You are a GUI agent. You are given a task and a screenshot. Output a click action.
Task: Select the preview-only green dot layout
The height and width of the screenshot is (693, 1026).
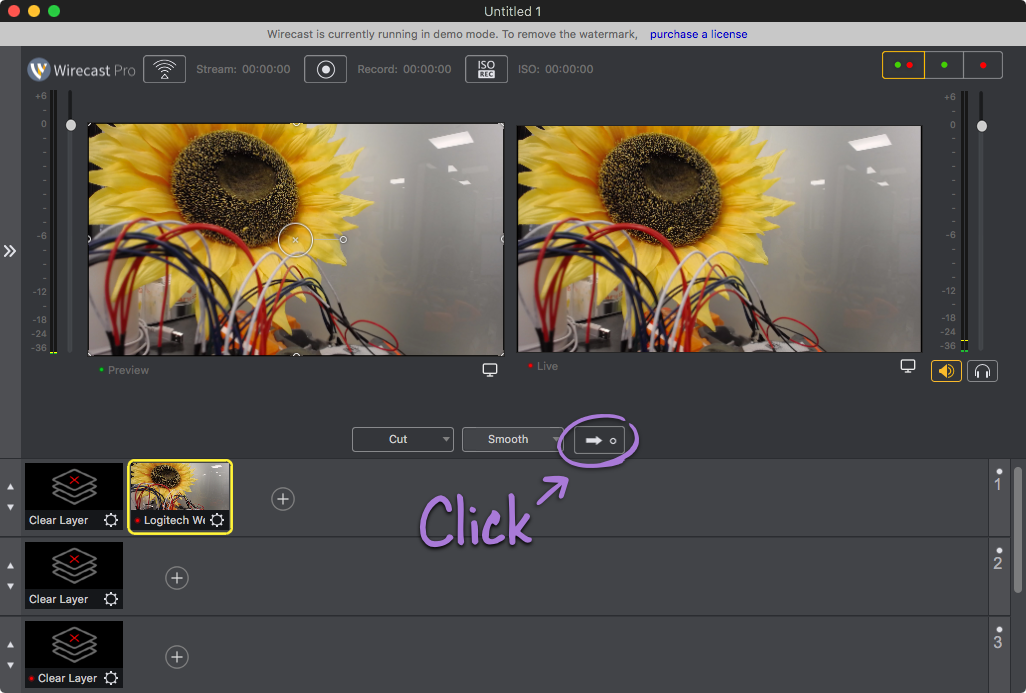click(944, 65)
